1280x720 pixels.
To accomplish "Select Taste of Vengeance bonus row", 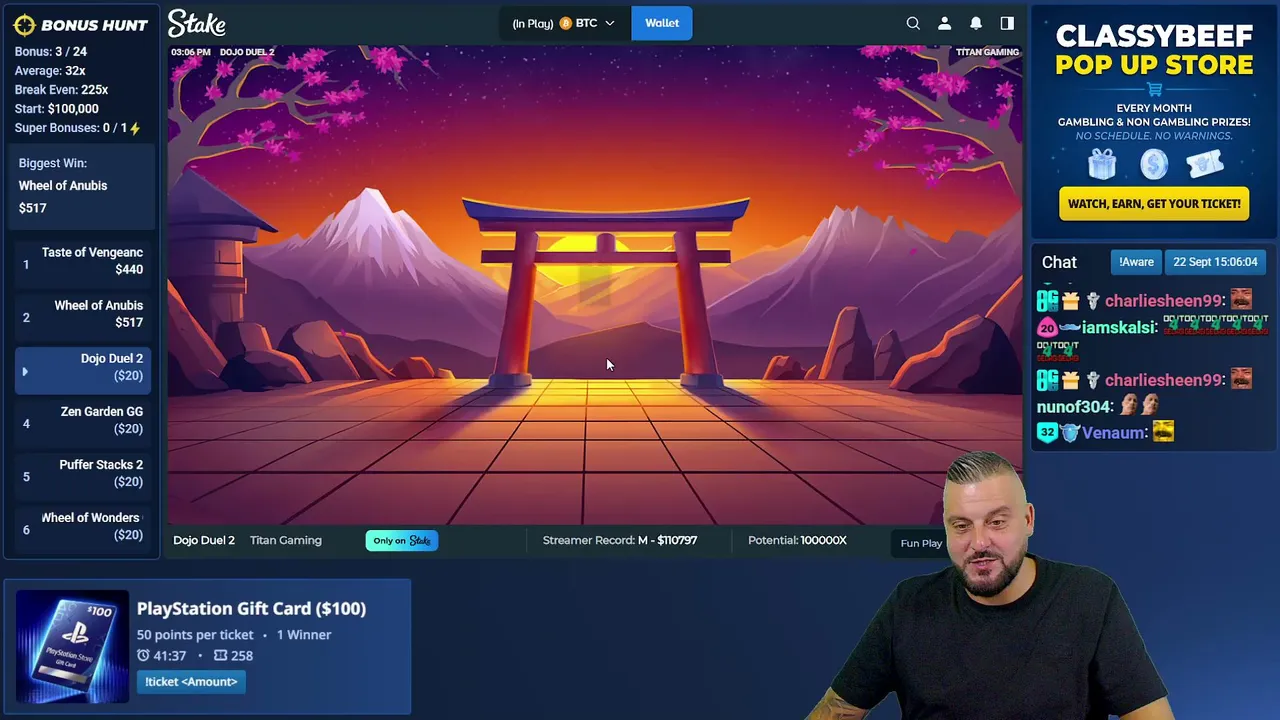I will (x=84, y=261).
